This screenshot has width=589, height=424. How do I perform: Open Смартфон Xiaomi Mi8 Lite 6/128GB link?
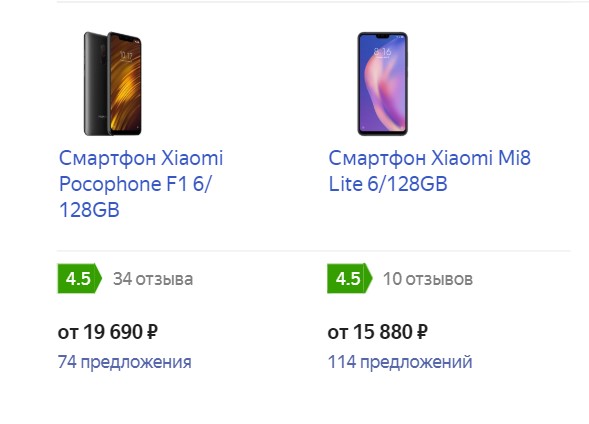pyautogui.click(x=429, y=171)
